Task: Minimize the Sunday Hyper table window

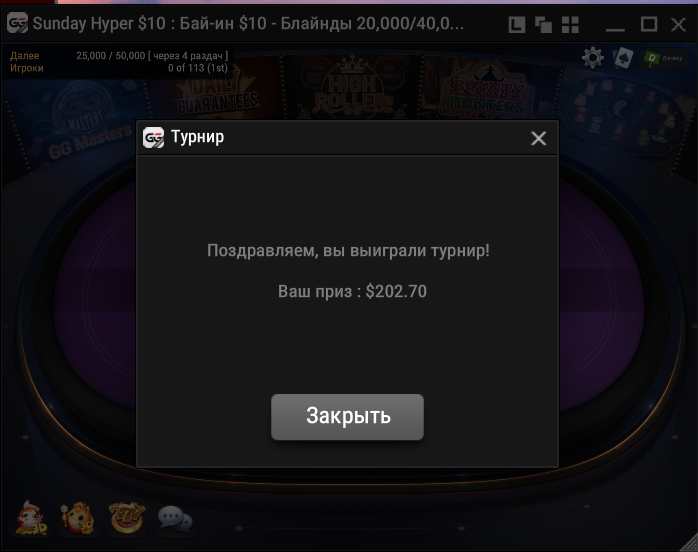Action: click(x=616, y=24)
